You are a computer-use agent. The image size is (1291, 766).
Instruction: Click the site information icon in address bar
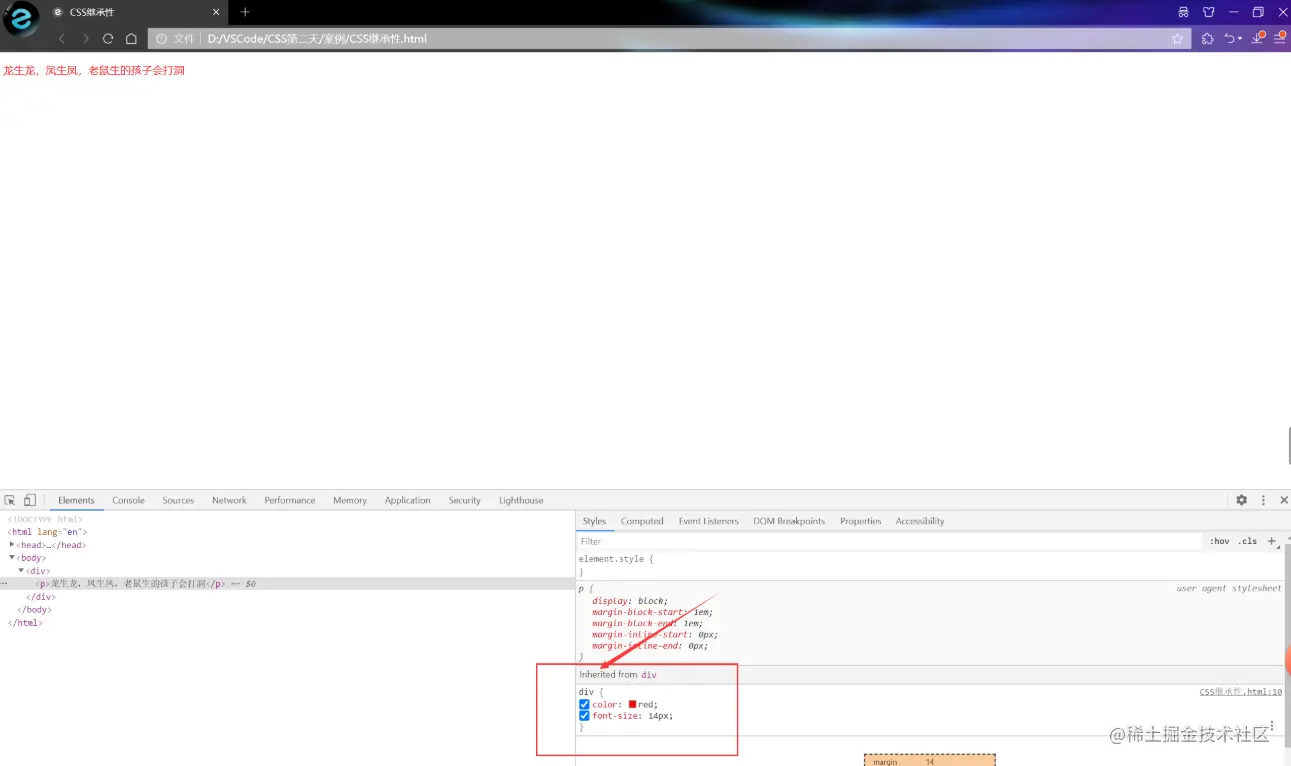click(x=161, y=38)
